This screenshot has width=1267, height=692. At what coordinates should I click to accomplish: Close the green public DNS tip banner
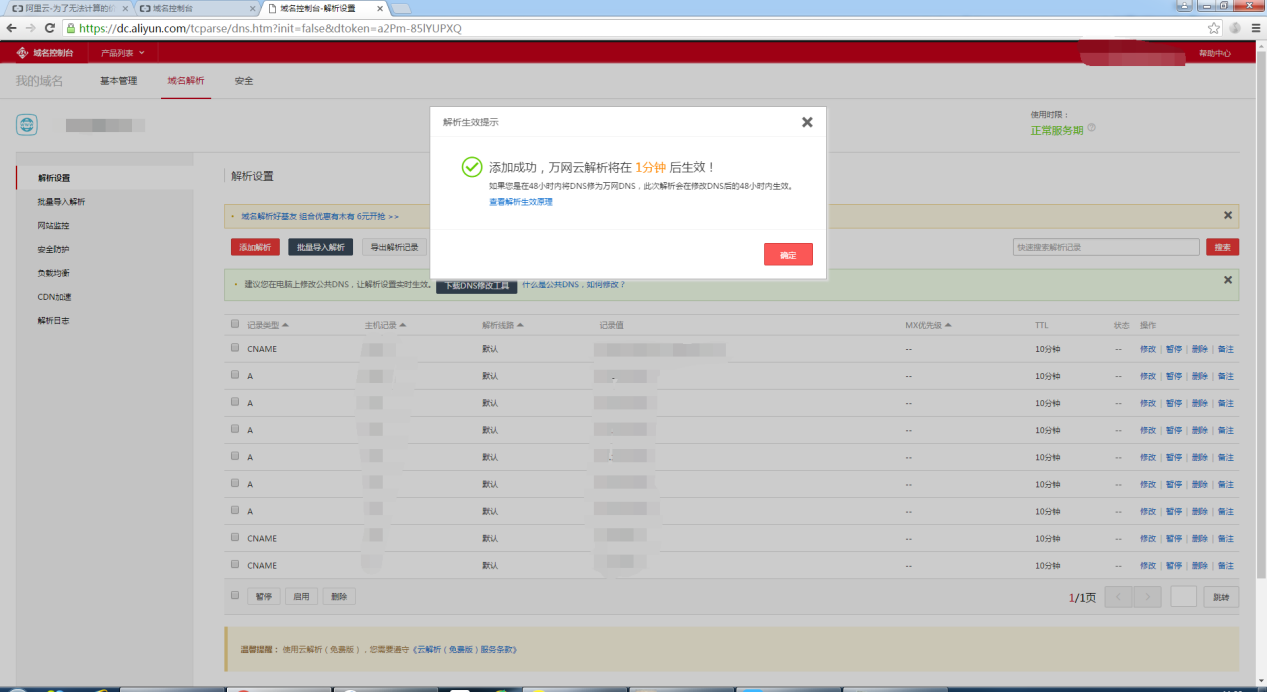(1227, 280)
